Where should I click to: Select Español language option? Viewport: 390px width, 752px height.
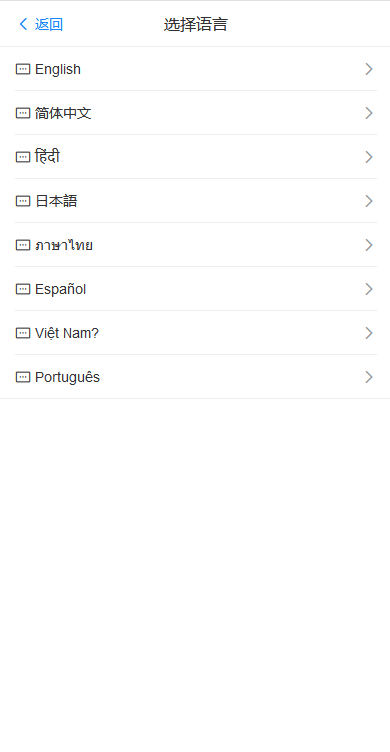pyautogui.click(x=196, y=289)
